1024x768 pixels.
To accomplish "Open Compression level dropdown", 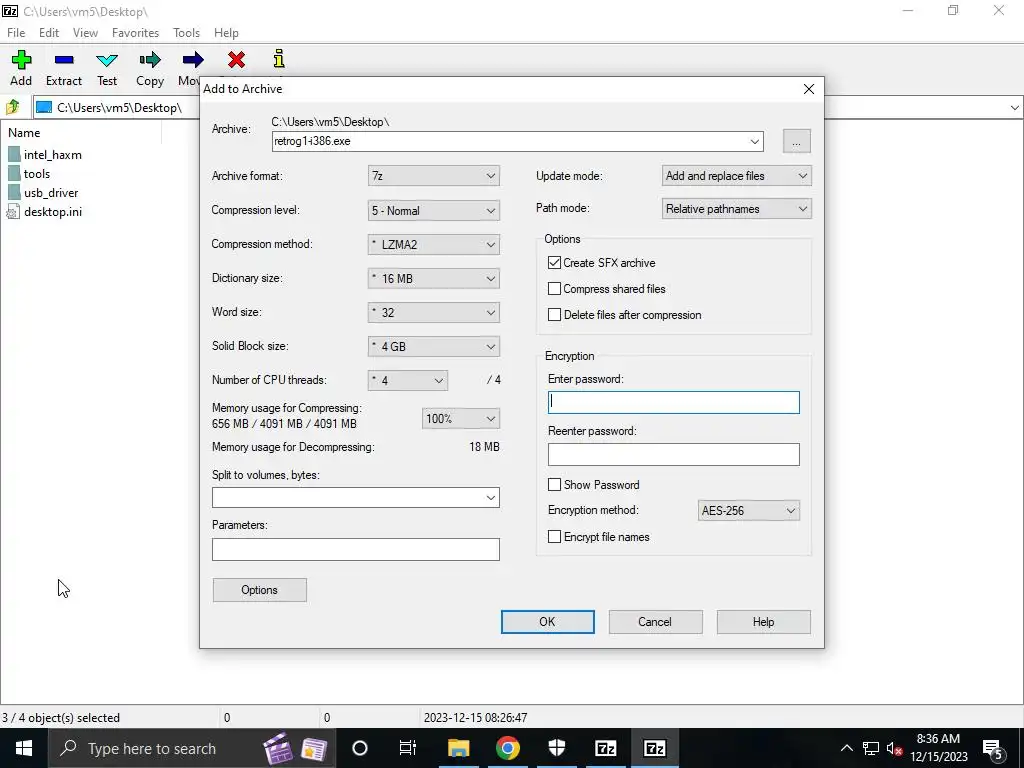I will tap(434, 210).
